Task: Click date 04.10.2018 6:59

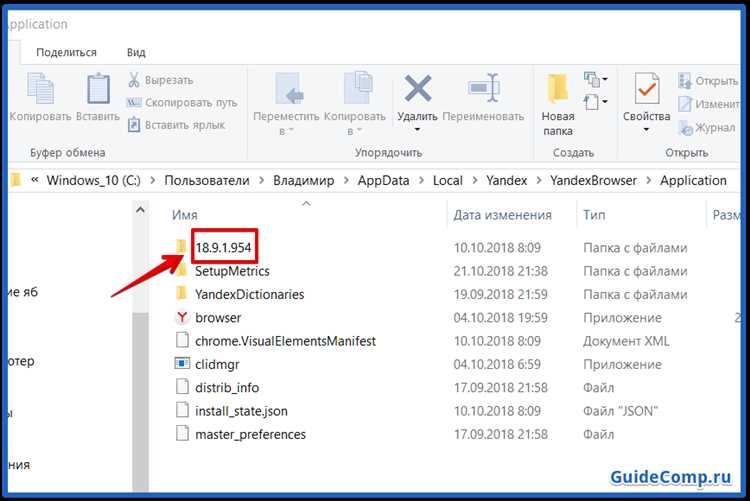Action: pyautogui.click(x=497, y=365)
